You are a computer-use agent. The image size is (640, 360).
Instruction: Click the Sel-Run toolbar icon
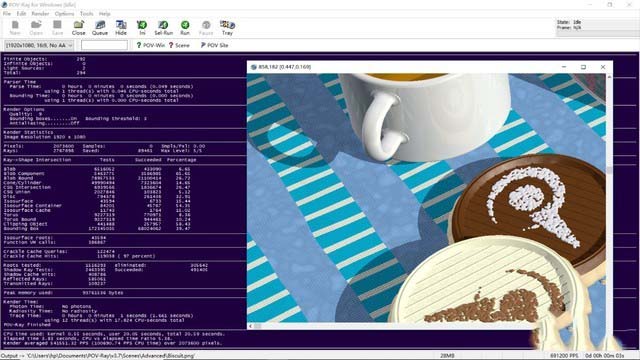[163, 28]
